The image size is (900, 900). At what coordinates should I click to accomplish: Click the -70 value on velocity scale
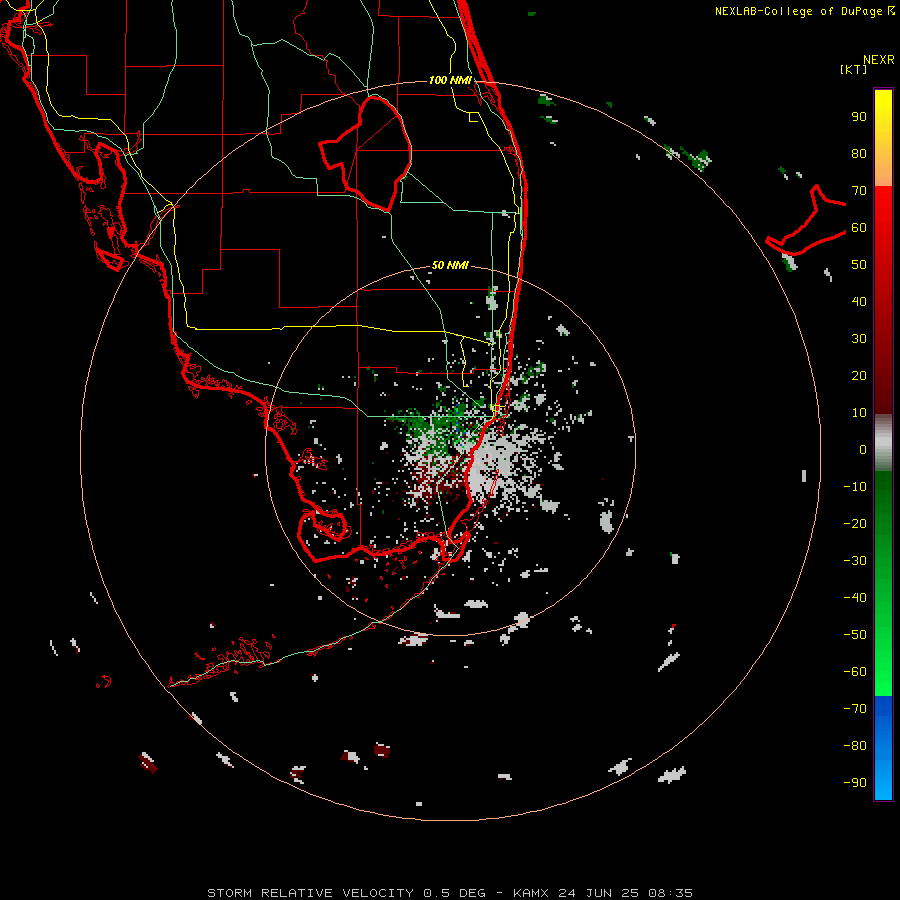(855, 709)
